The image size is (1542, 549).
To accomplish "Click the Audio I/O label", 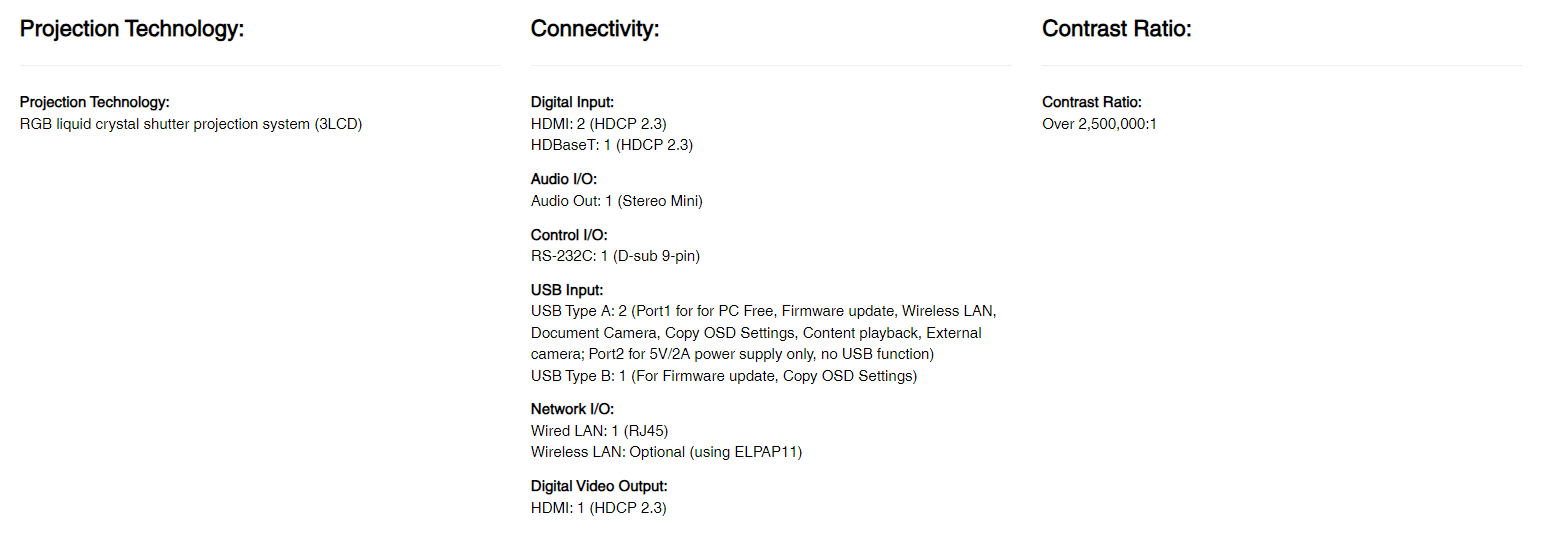I will [x=565, y=180].
